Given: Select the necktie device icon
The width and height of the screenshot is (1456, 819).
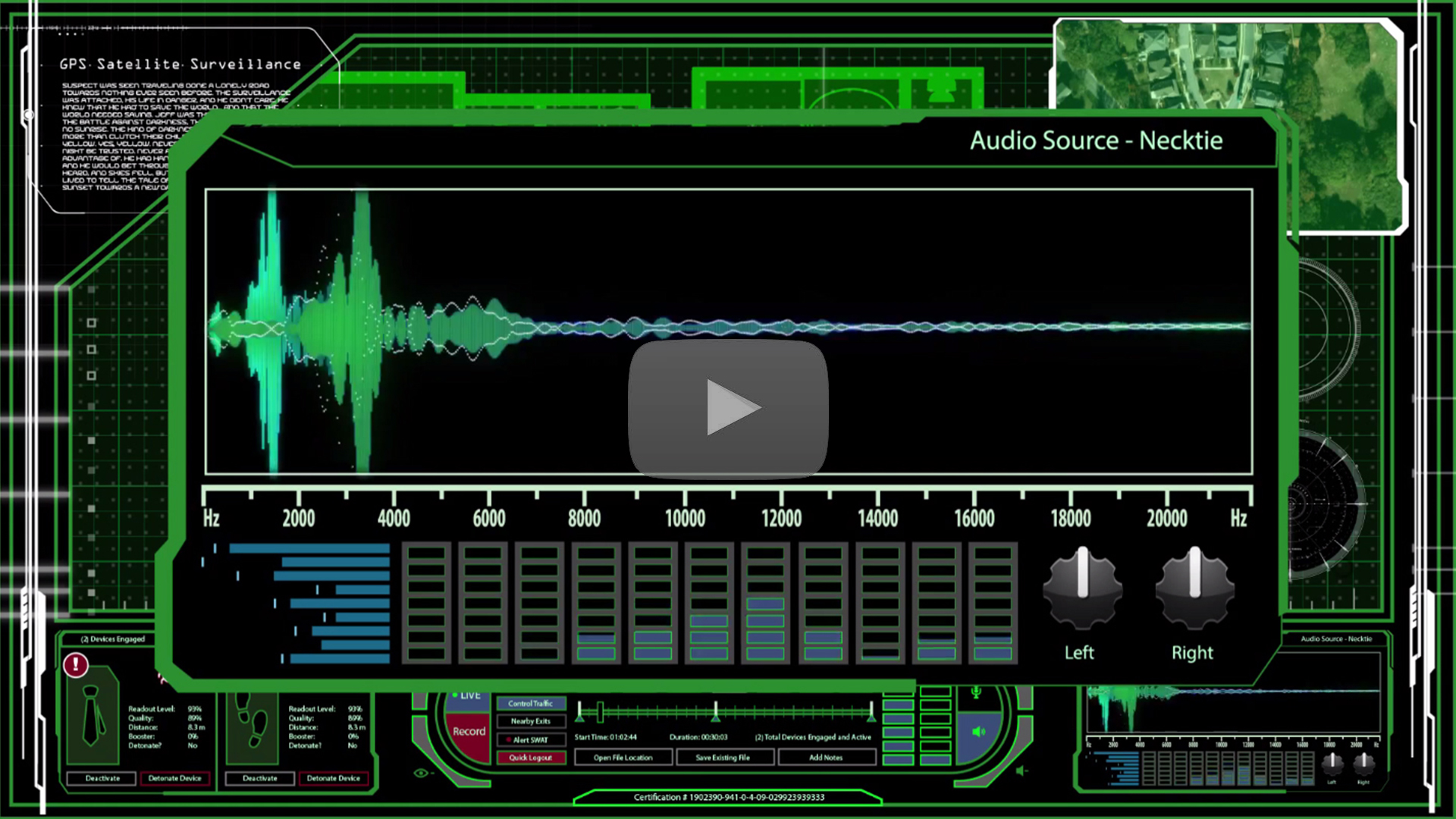Looking at the screenshot, I should [93, 716].
